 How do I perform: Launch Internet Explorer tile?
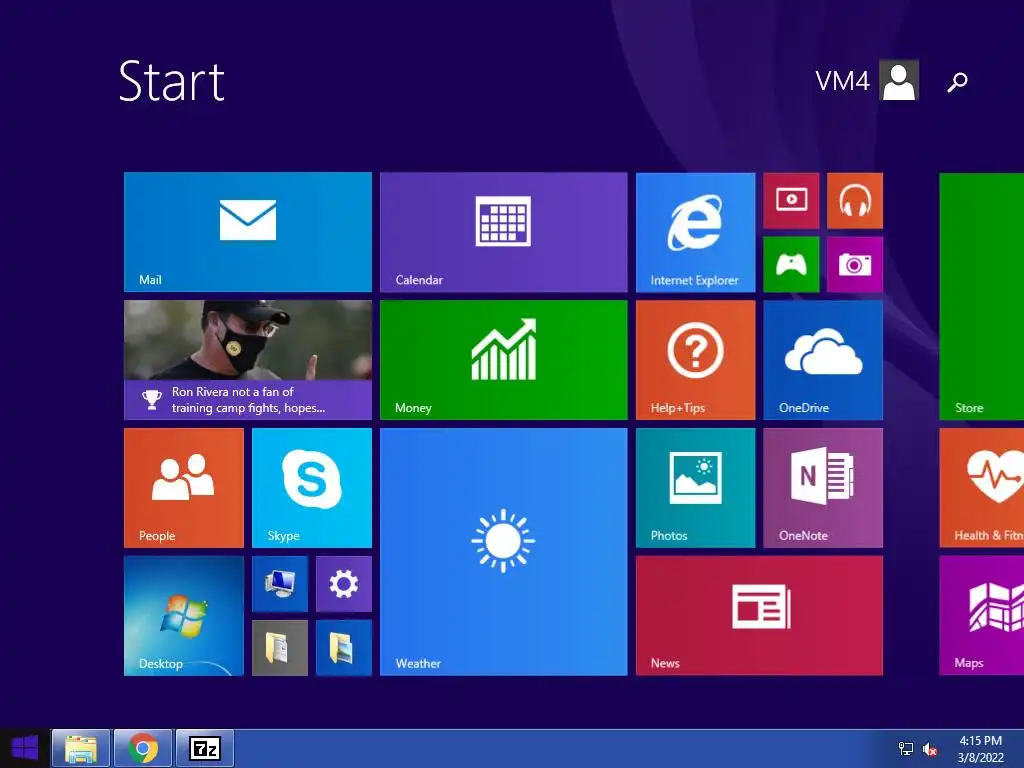click(696, 232)
